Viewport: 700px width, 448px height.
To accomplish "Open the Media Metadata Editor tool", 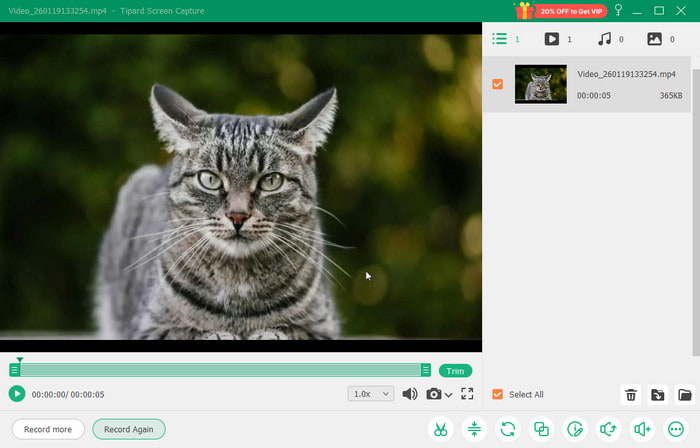I will (x=575, y=429).
